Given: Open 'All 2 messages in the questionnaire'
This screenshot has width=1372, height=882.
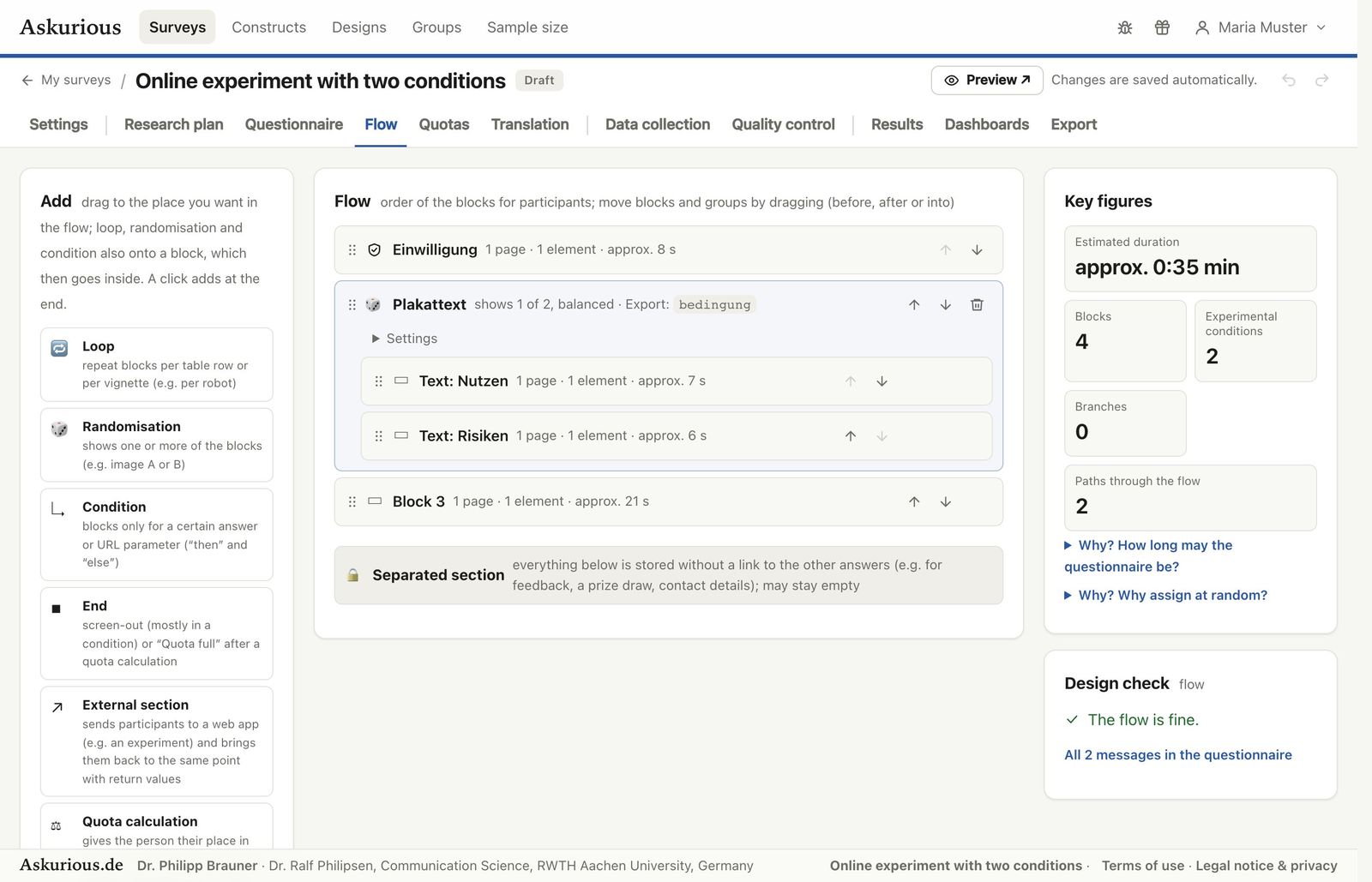Looking at the screenshot, I should pos(1177,755).
